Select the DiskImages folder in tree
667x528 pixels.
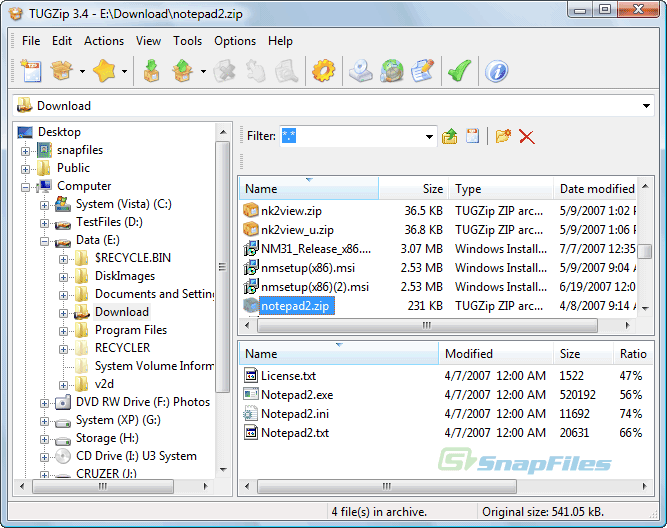[x=125, y=276]
